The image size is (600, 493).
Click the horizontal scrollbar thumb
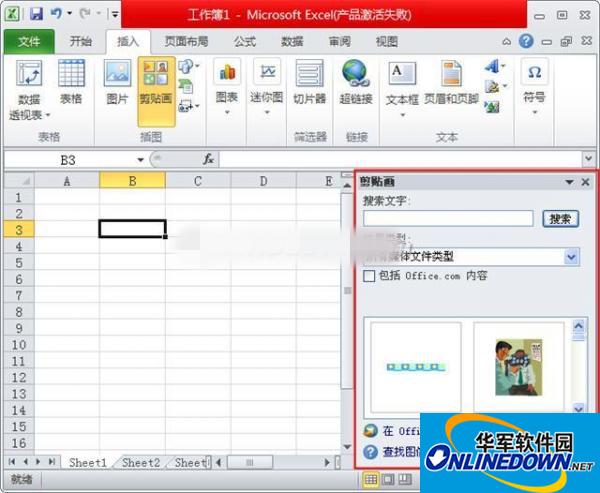pos(250,463)
